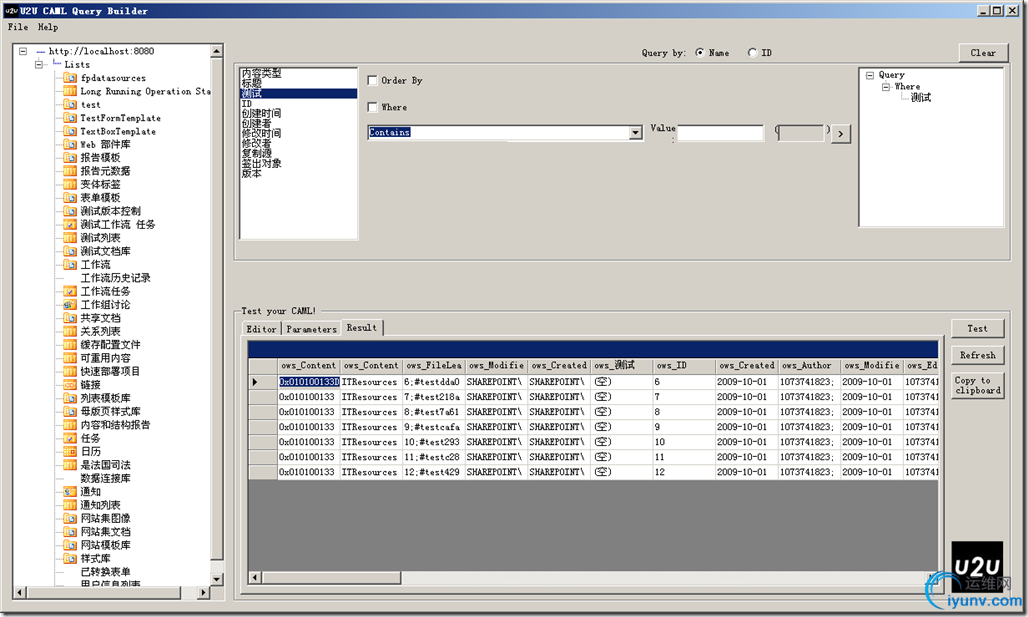Click the cell 6;#testdda0
Image resolution: width=1028 pixels, height=617 pixels.
tap(433, 382)
